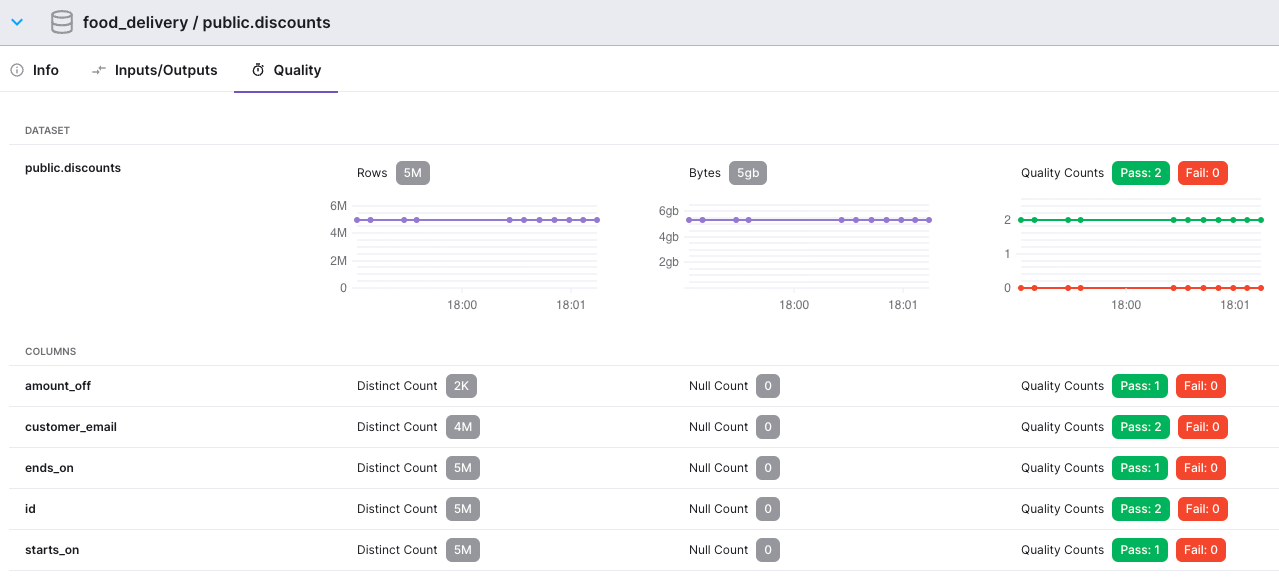
Task: Collapse the dataset panel with the blue chevron
Action: point(17,21)
